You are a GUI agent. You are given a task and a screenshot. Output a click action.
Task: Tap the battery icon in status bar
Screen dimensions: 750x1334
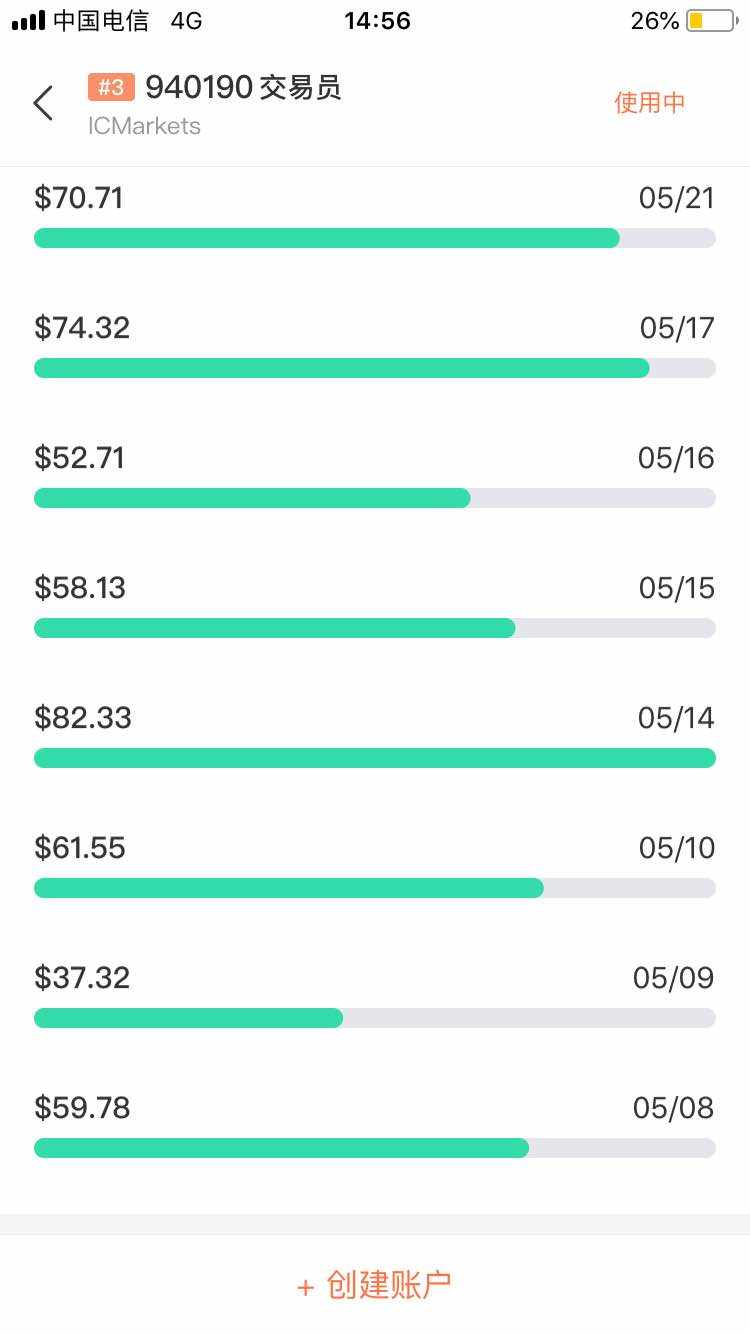pyautogui.click(x=710, y=20)
